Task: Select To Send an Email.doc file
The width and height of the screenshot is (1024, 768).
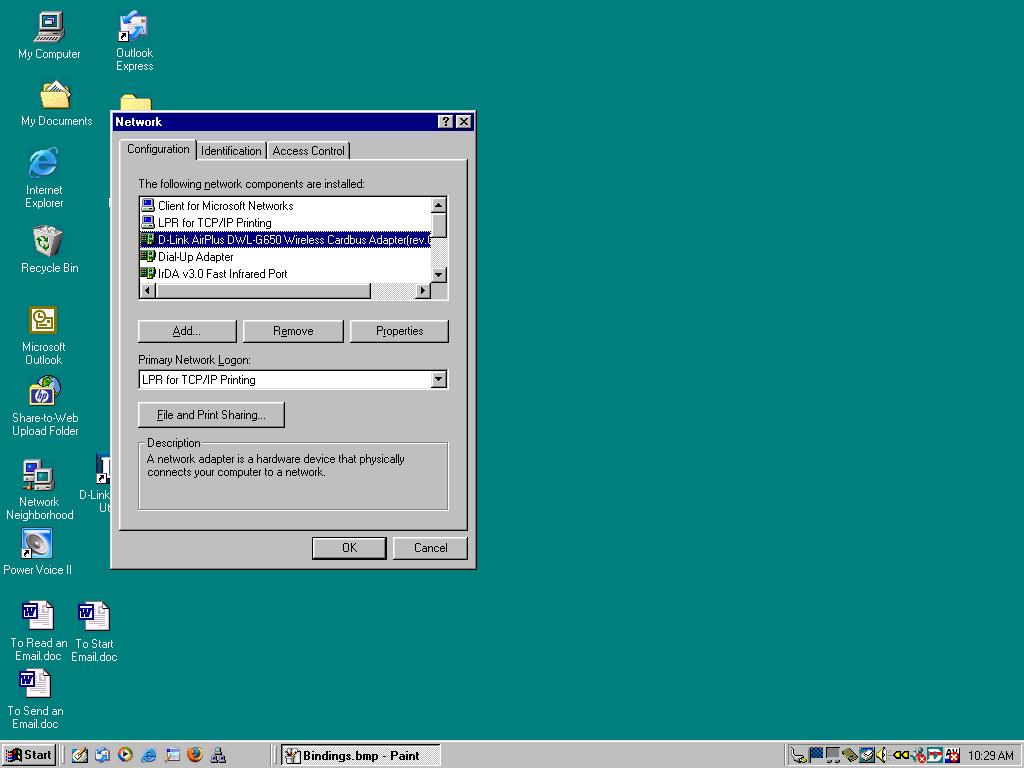Action: coord(35,699)
